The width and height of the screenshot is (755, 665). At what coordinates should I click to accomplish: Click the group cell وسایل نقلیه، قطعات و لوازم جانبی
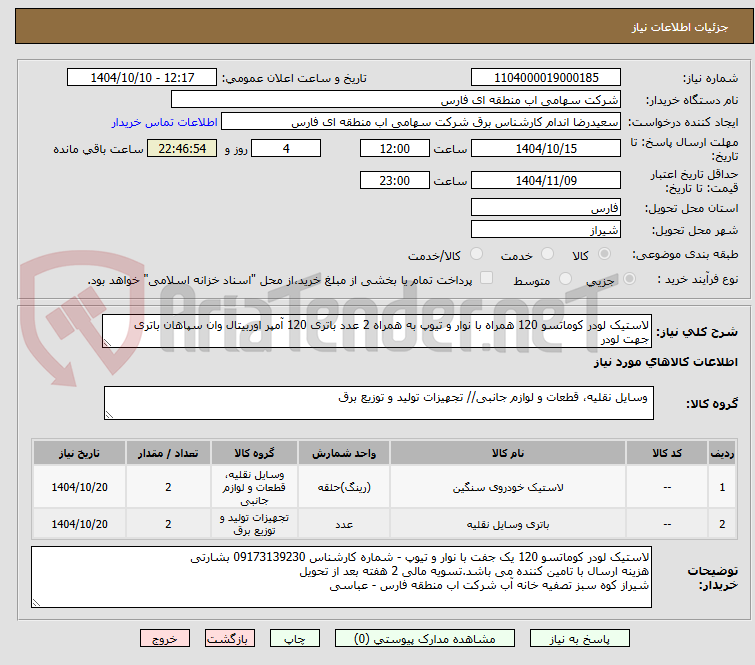(x=254, y=487)
